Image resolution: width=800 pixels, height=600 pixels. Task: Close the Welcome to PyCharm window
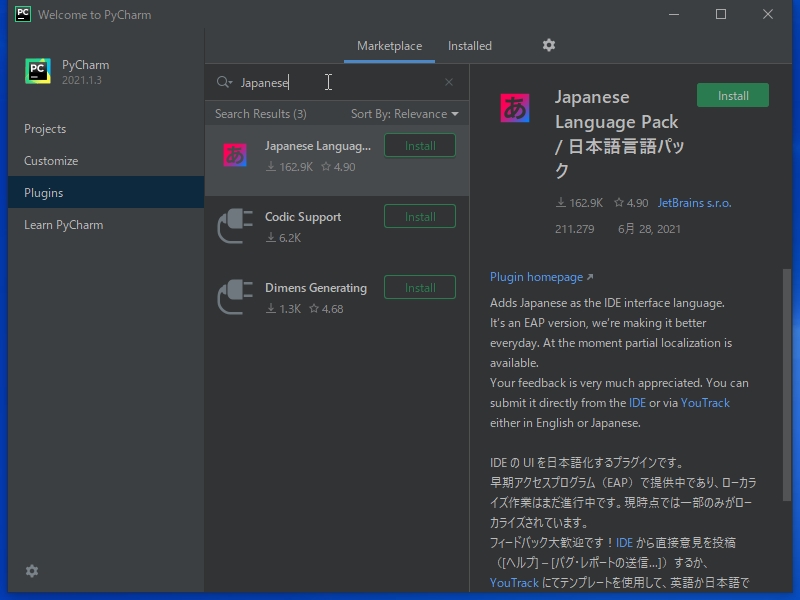768,14
